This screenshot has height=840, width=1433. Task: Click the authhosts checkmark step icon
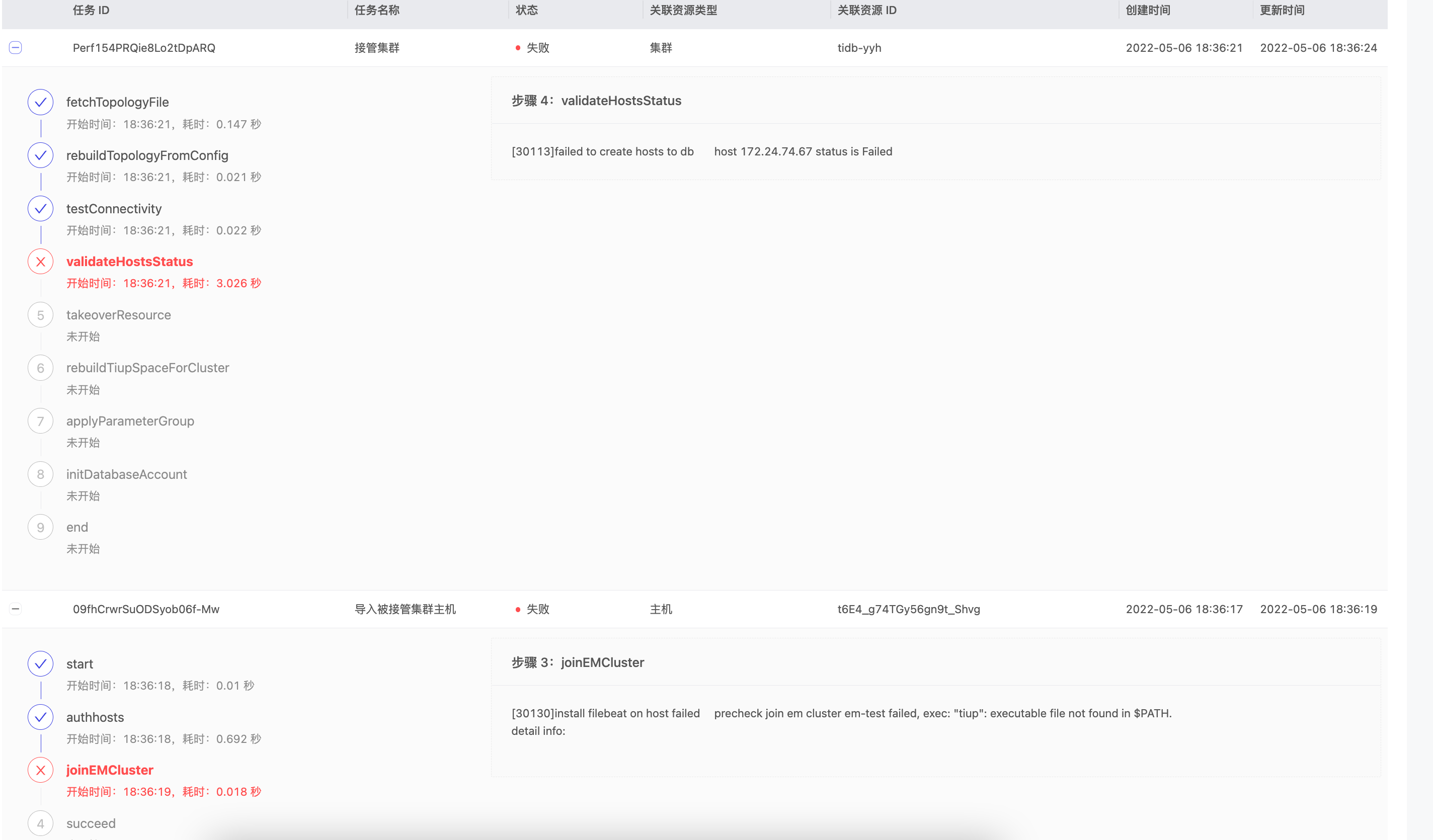pyautogui.click(x=40, y=717)
